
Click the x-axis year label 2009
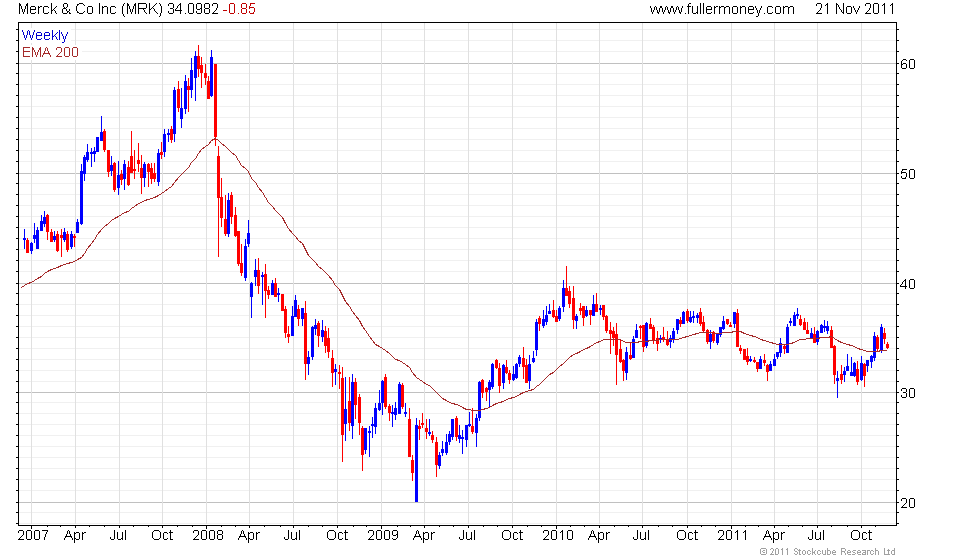click(383, 536)
